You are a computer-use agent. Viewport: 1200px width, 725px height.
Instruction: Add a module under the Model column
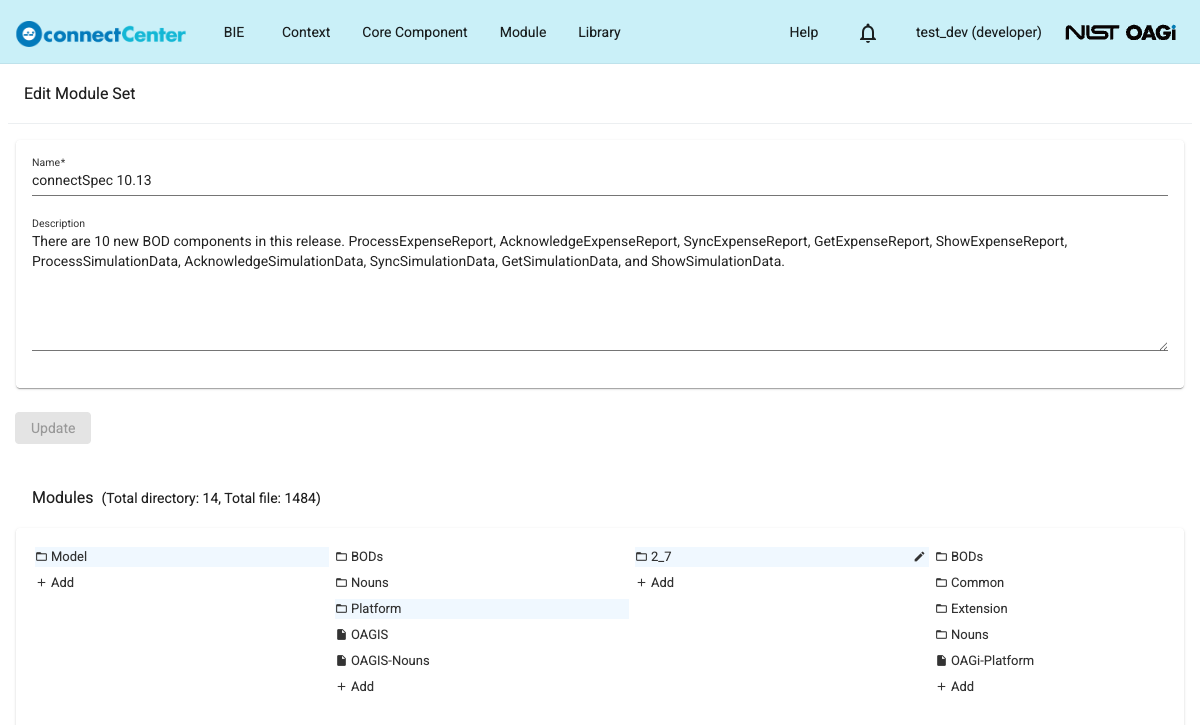coord(55,583)
